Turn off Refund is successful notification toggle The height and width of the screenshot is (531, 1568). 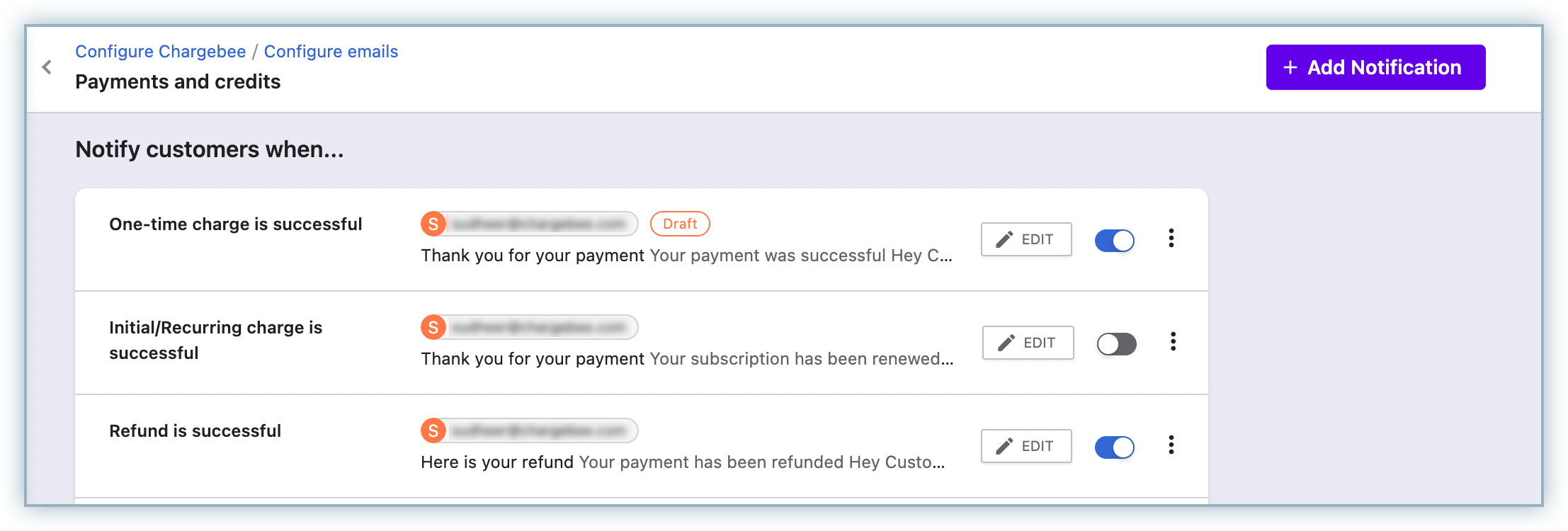click(x=1115, y=447)
